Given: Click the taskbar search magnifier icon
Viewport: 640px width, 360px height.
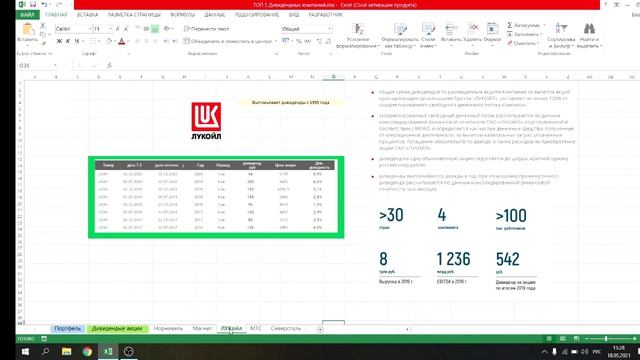Looking at the screenshot, I should click(x=46, y=351).
